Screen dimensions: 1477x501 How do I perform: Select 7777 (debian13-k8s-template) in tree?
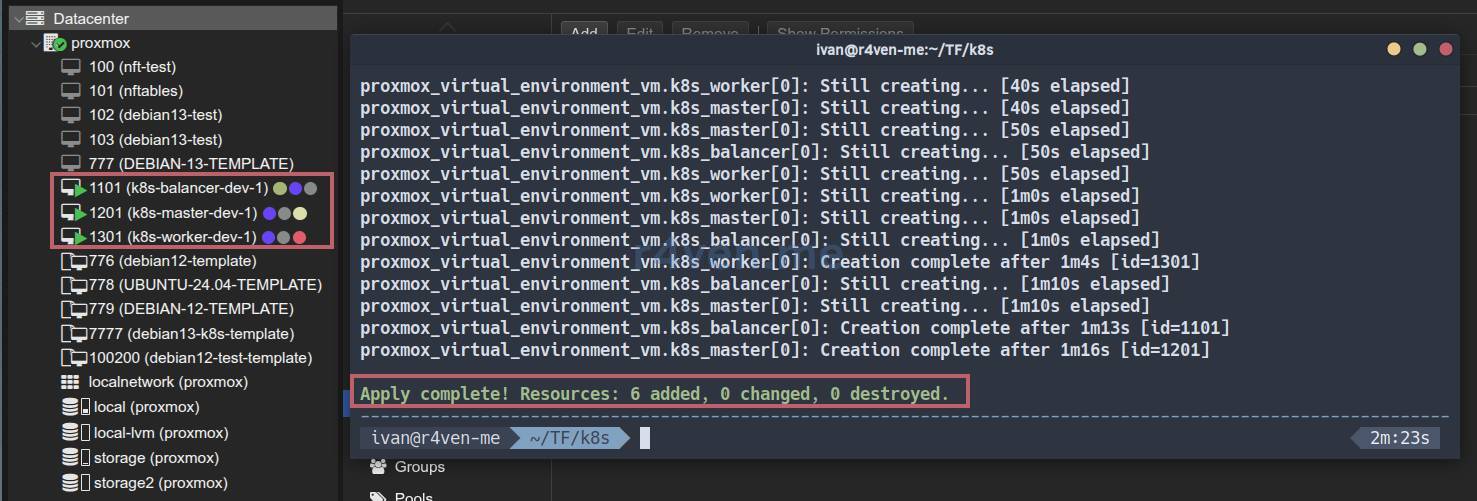(x=191, y=333)
